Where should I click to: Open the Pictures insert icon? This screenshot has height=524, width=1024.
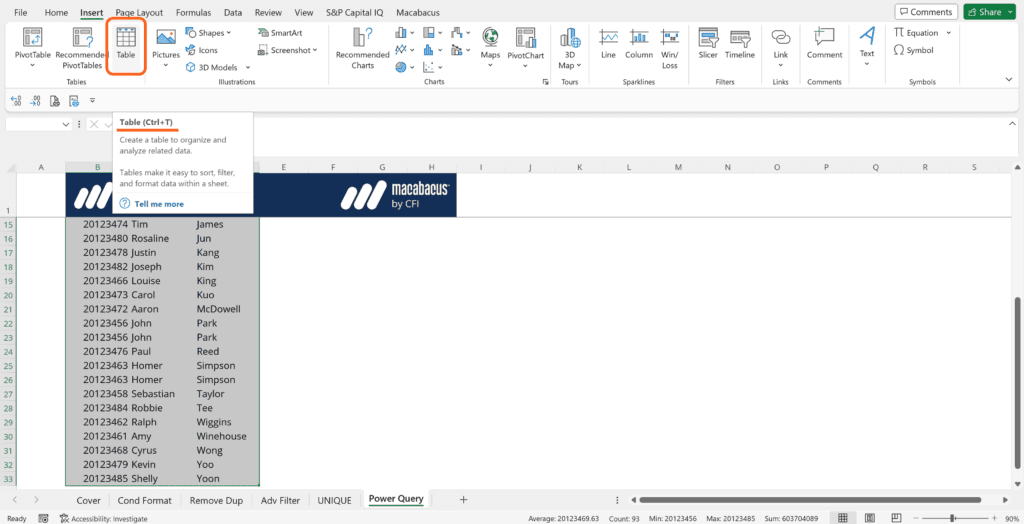(166, 43)
